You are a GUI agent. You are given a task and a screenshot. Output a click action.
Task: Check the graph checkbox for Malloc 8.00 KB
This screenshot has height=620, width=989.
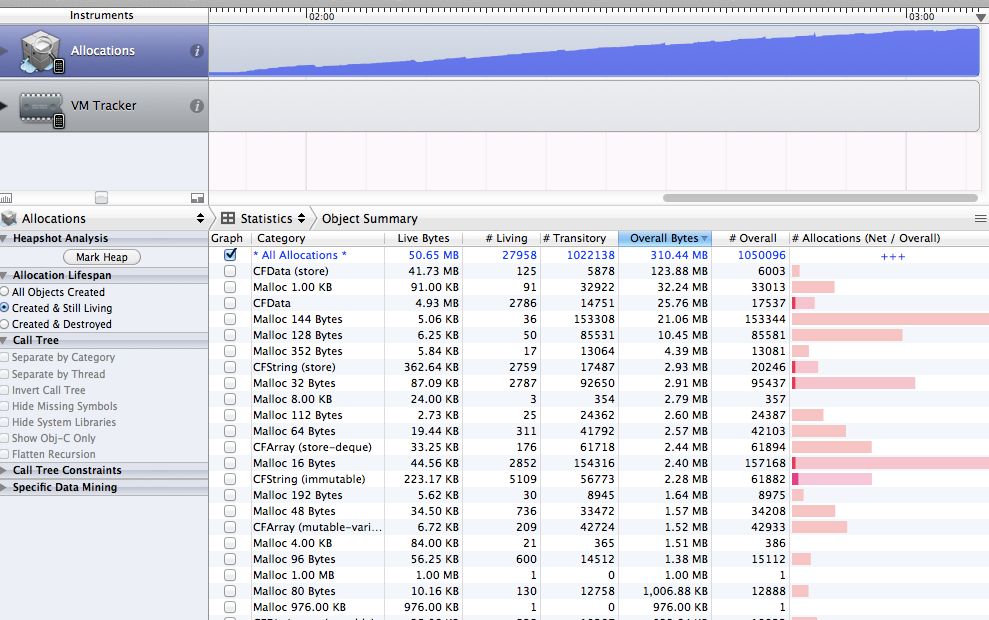(230, 399)
